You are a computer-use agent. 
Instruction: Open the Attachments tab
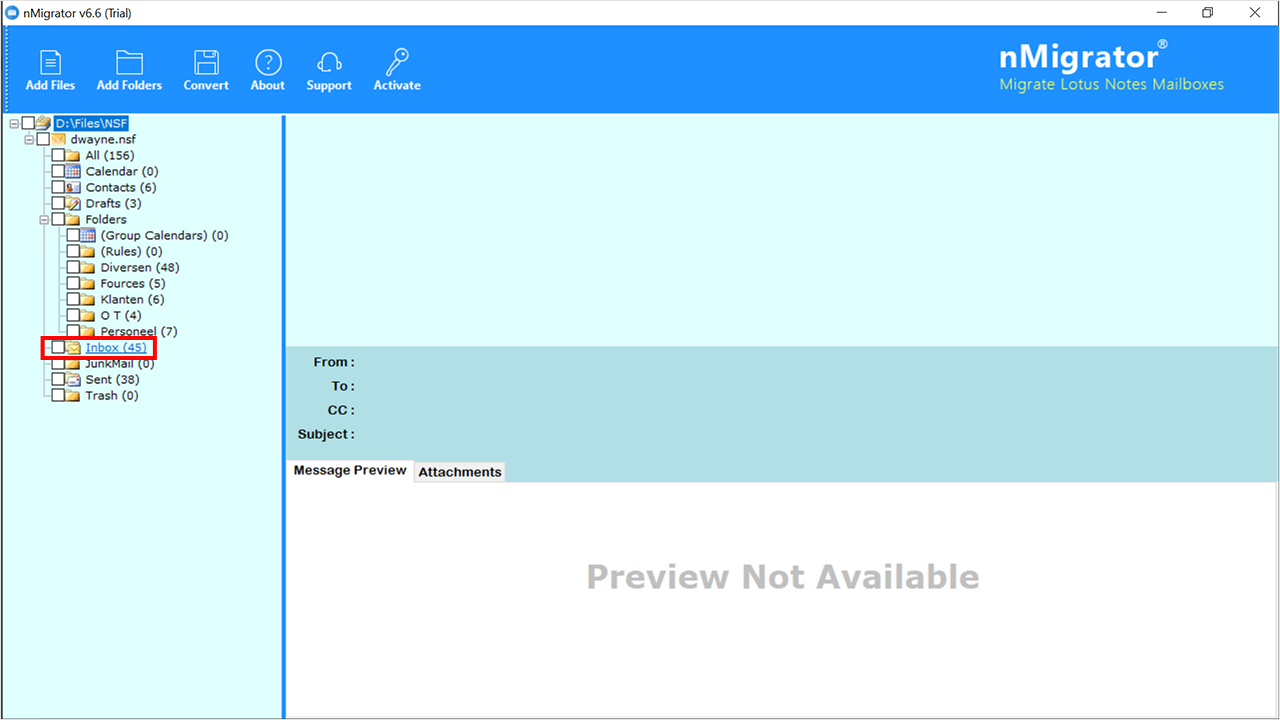(x=460, y=471)
